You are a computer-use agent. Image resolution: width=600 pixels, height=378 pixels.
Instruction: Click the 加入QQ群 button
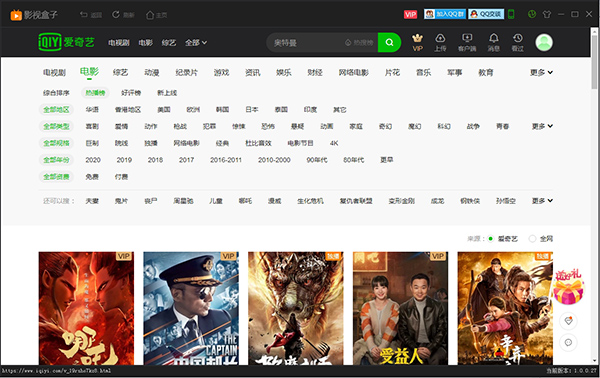point(445,14)
